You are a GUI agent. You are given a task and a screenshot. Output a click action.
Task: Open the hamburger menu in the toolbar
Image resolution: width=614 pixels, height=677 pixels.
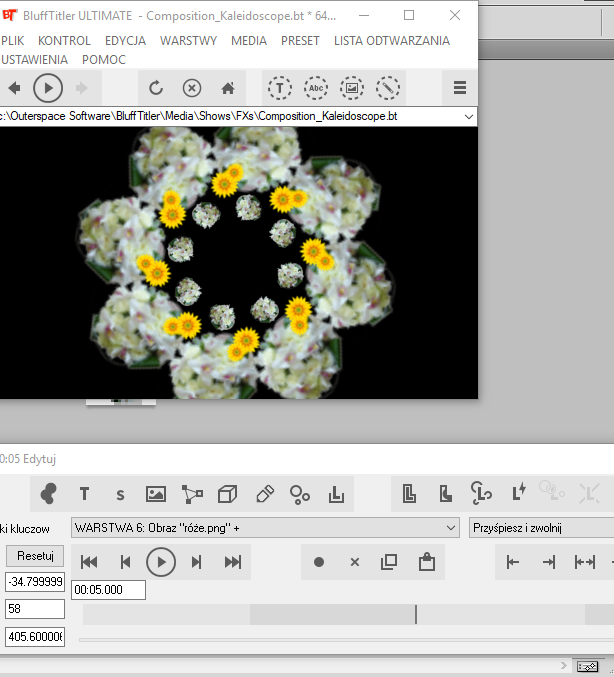[460, 88]
